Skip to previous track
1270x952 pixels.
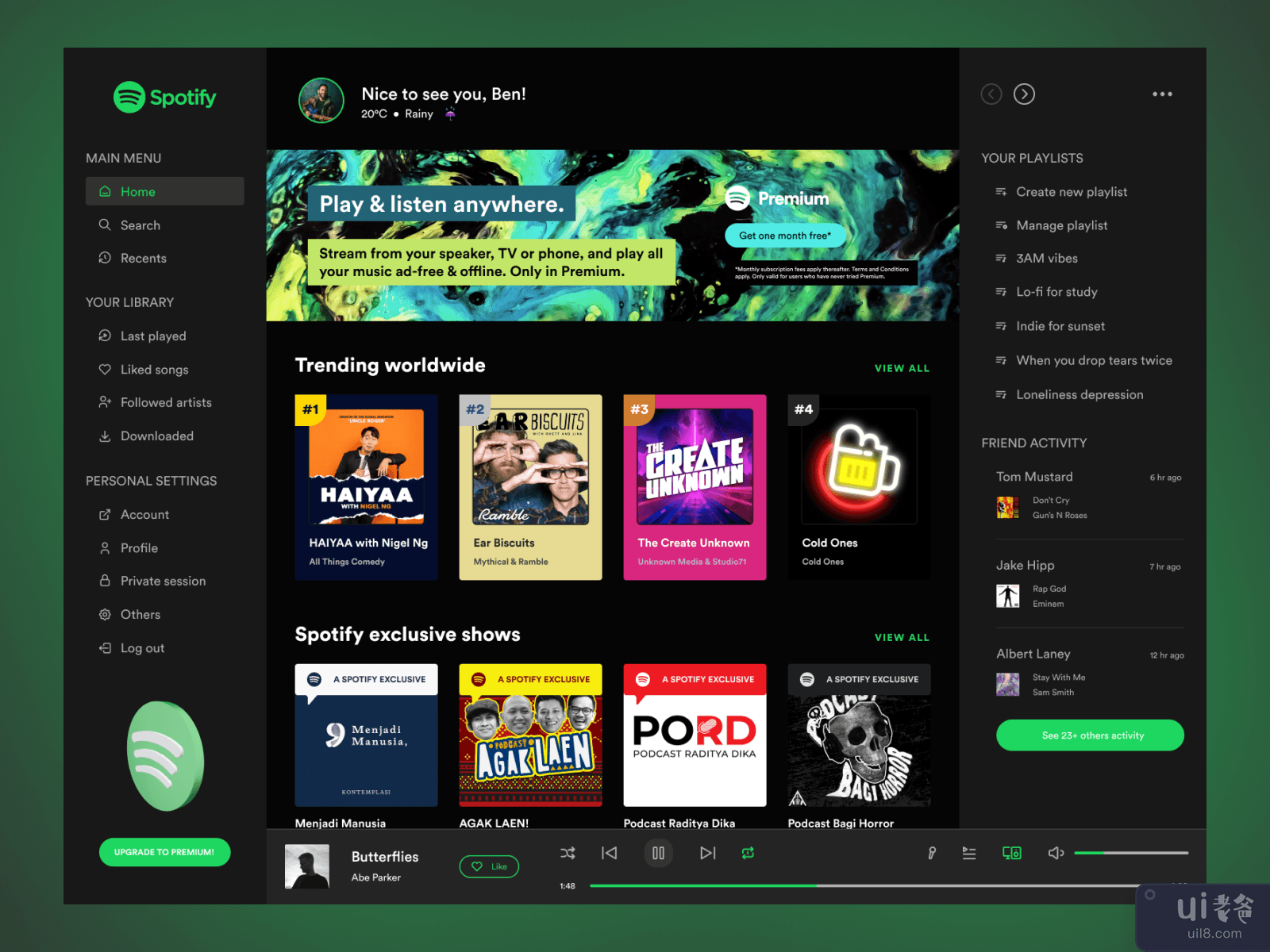610,854
